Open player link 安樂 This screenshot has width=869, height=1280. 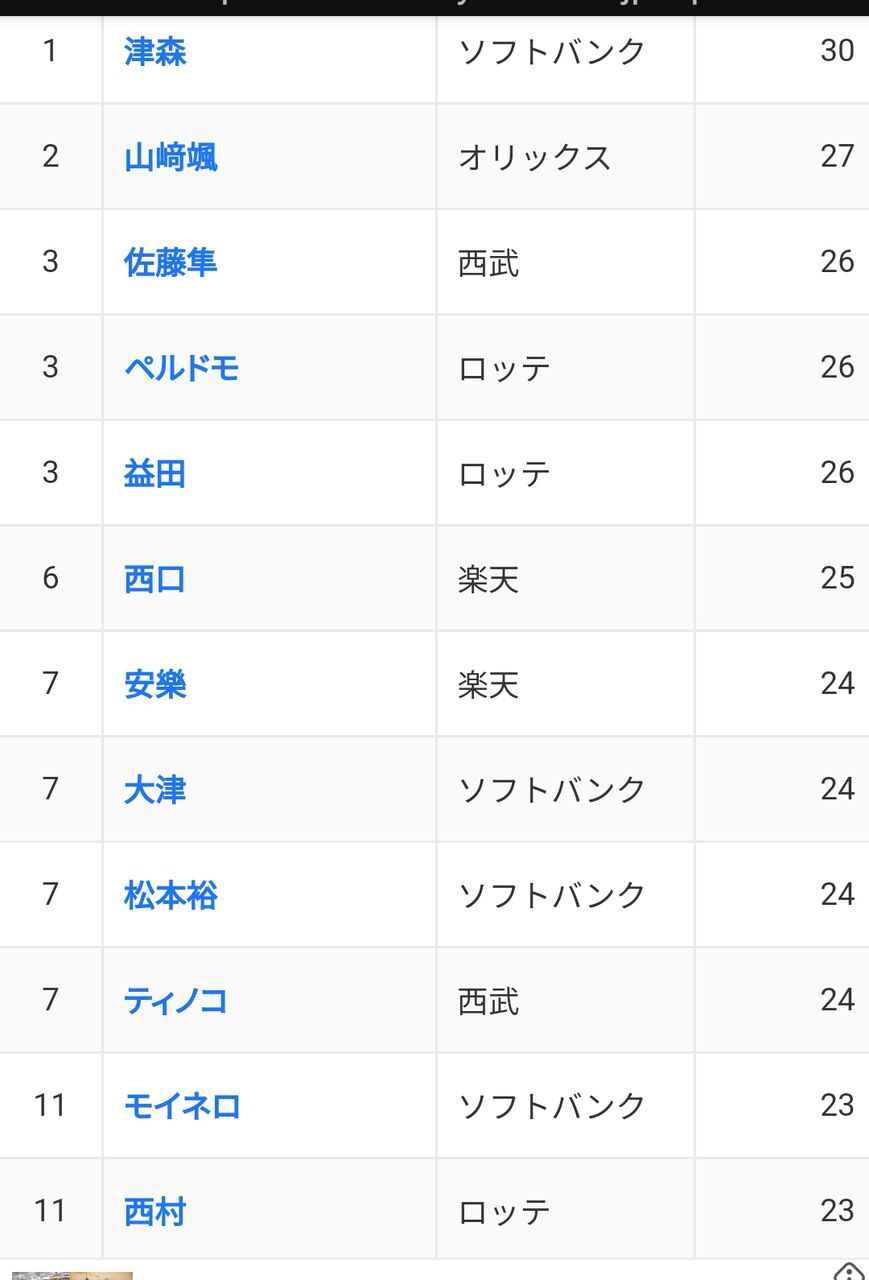click(155, 685)
